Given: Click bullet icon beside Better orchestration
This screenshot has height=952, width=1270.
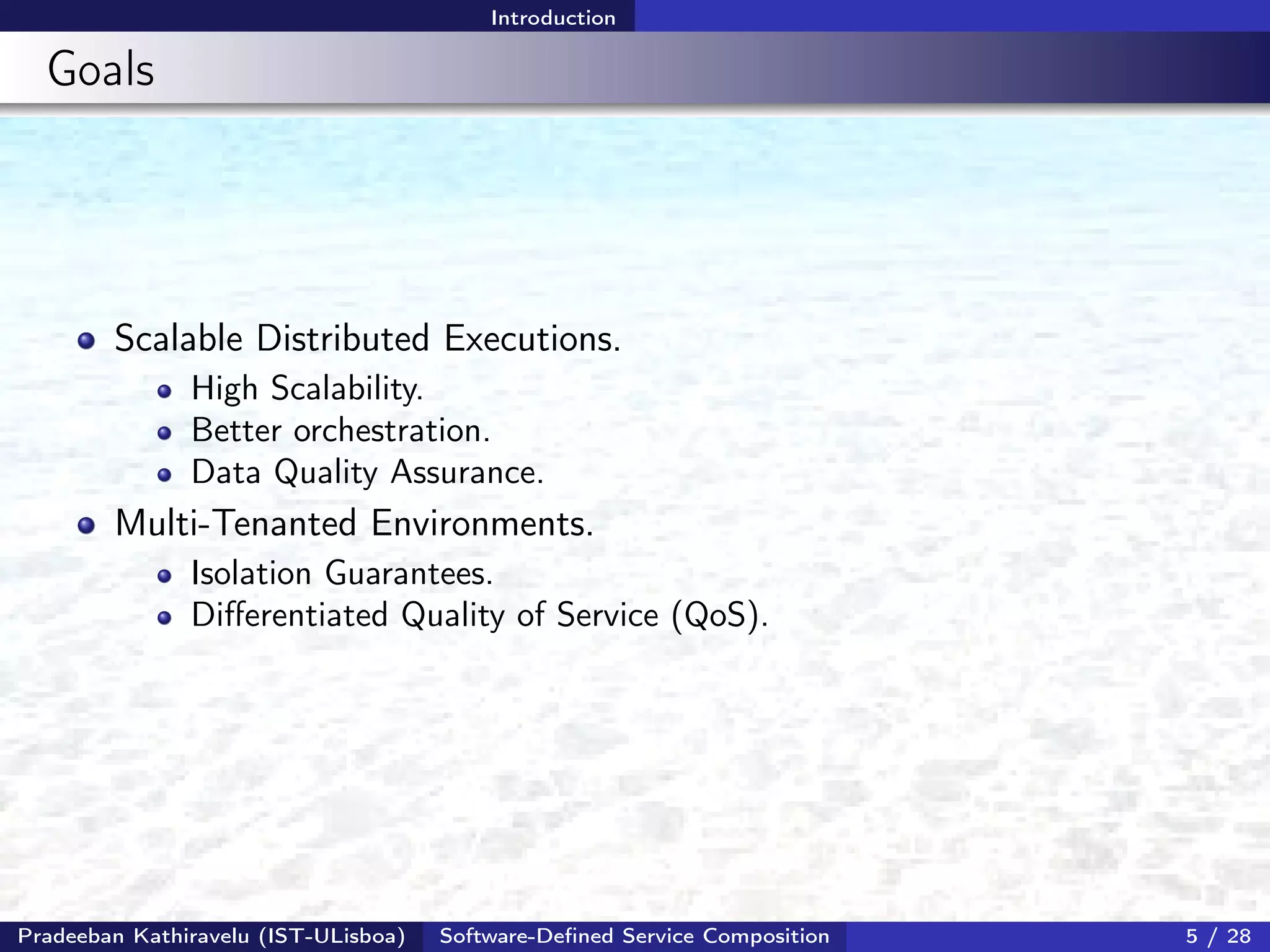Looking at the screenshot, I should click(164, 433).
